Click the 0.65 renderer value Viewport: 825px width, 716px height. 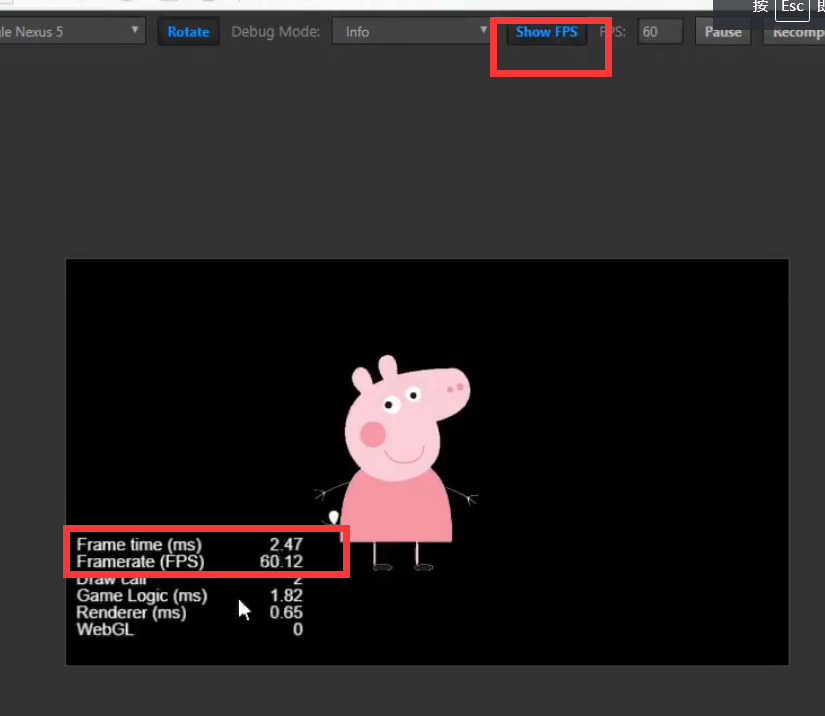point(286,612)
